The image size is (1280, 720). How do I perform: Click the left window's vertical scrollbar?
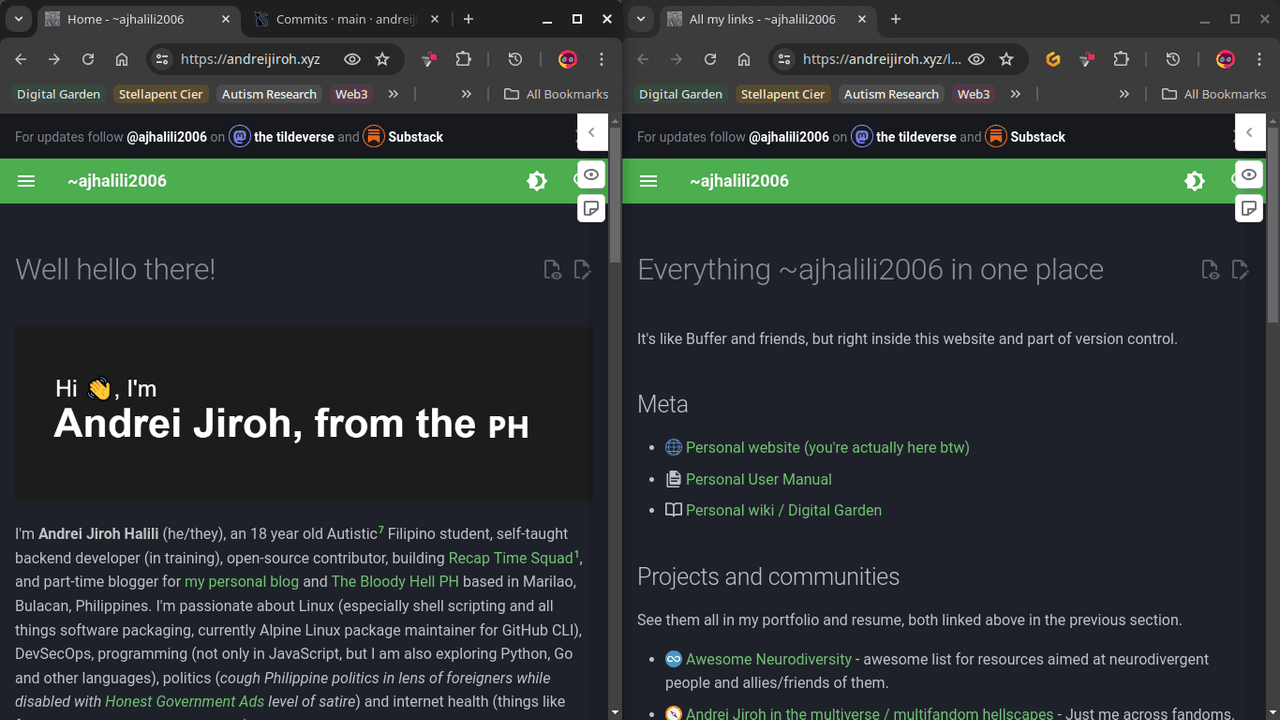[x=615, y=400]
